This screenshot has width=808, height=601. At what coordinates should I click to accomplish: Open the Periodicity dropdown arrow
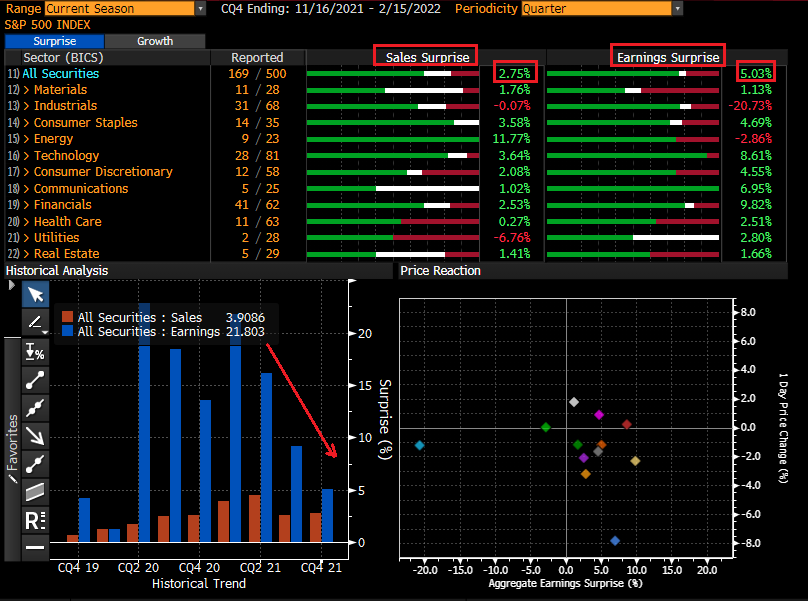(678, 8)
